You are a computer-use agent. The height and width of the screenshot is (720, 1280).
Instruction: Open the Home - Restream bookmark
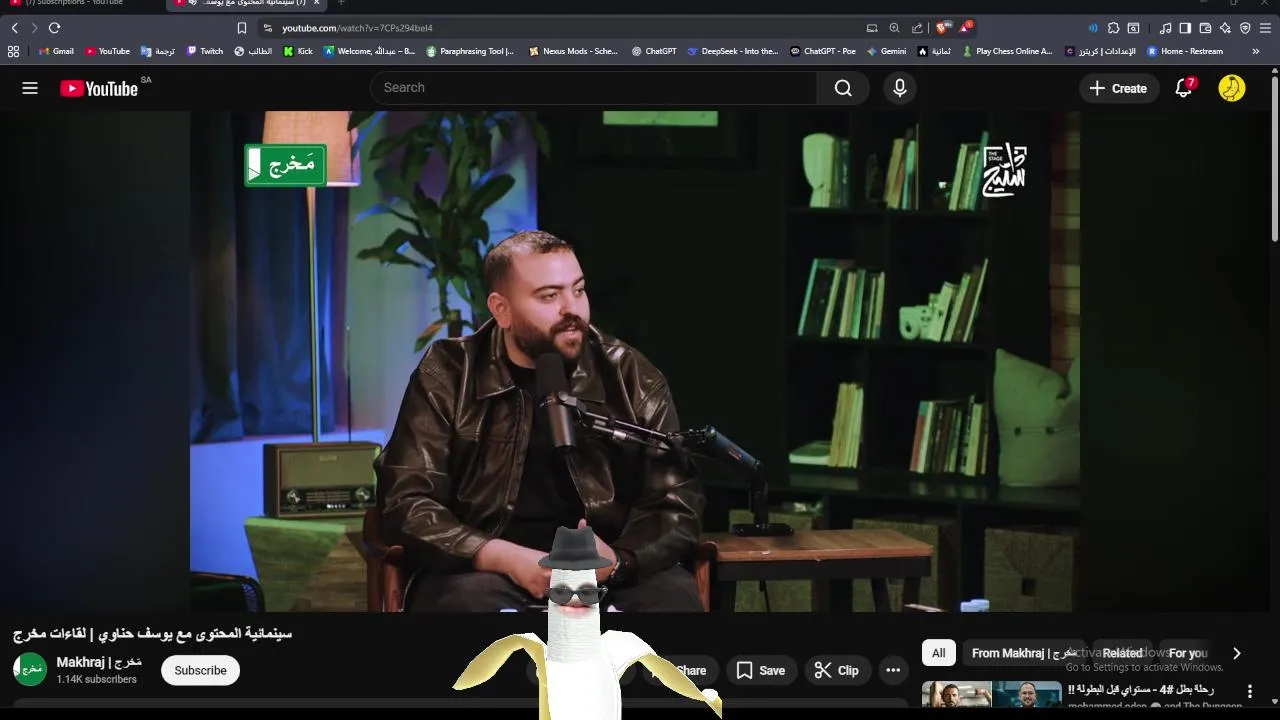1185,51
